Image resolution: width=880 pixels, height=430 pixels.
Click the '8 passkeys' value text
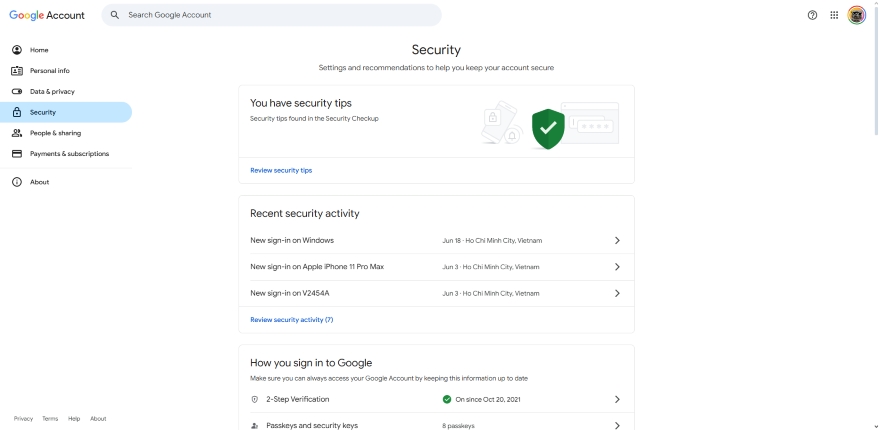(x=458, y=426)
